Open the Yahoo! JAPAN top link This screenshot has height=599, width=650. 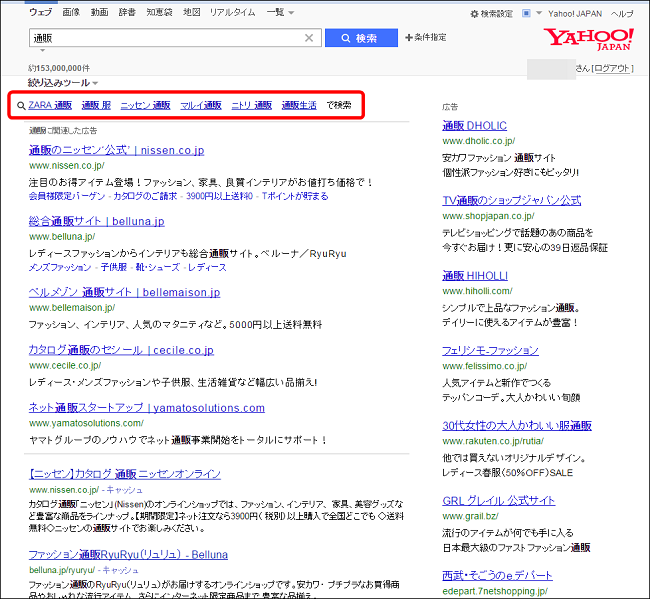coord(575,14)
